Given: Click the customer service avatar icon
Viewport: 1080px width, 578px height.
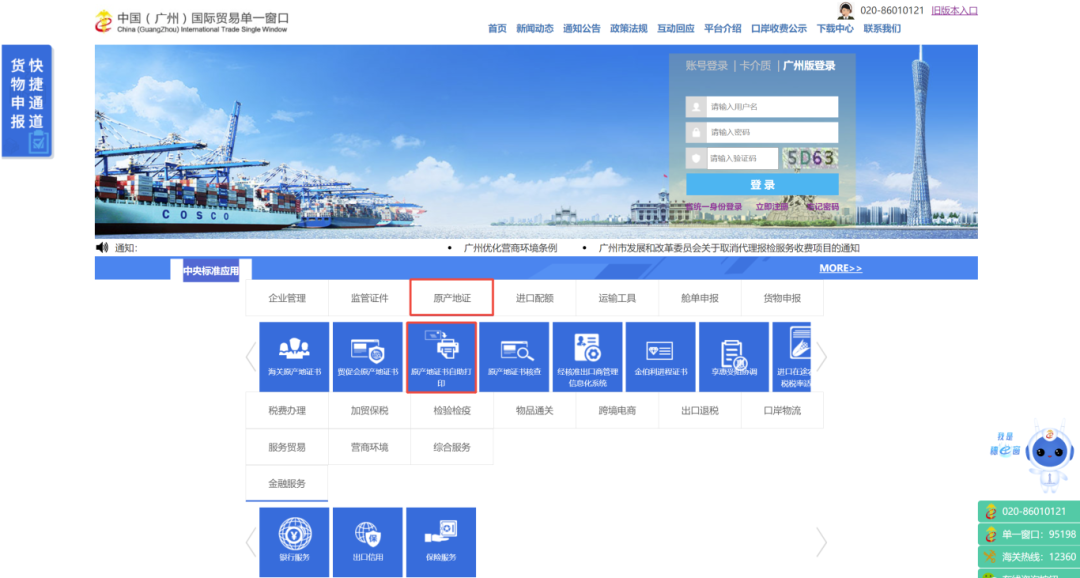Looking at the screenshot, I should (x=845, y=10).
